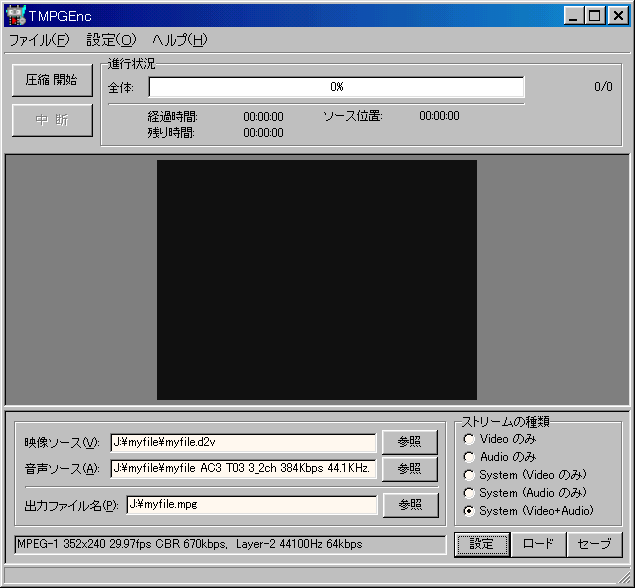The image size is (635, 588).
Task: Click the 音声ソース path field
Action: 243,468
